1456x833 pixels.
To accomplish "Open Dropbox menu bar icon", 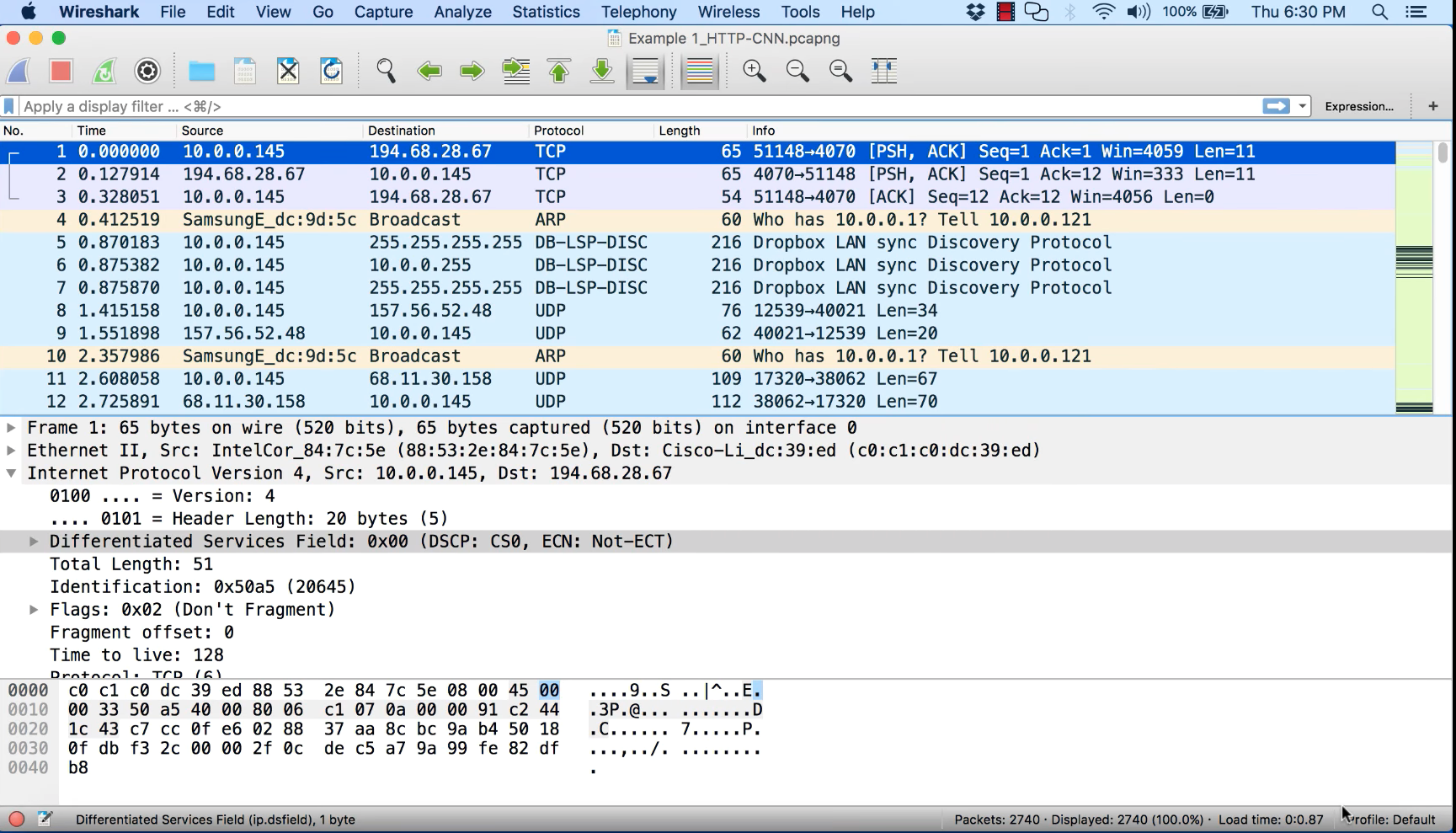I will 975,12.
